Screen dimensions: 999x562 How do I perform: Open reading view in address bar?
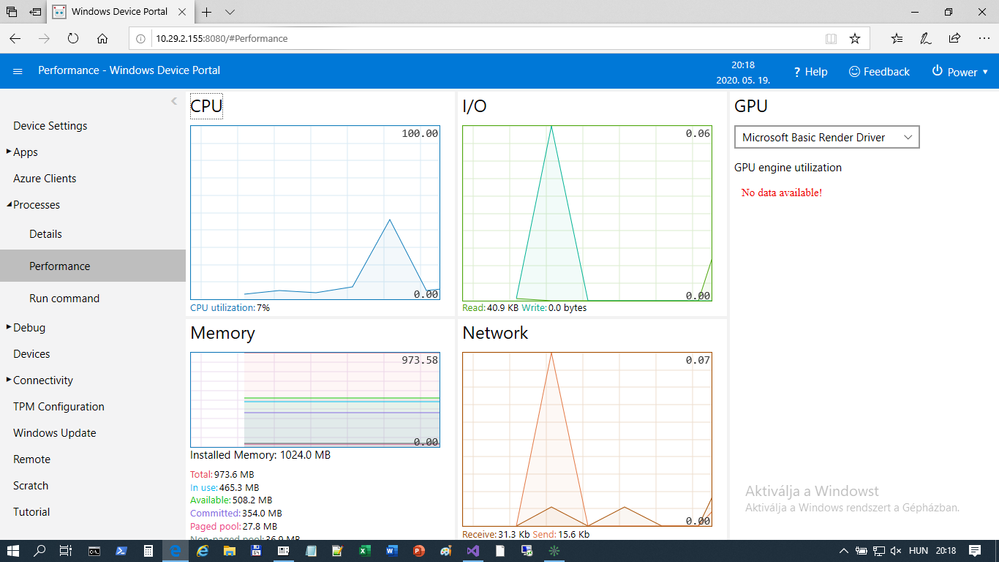(831, 38)
